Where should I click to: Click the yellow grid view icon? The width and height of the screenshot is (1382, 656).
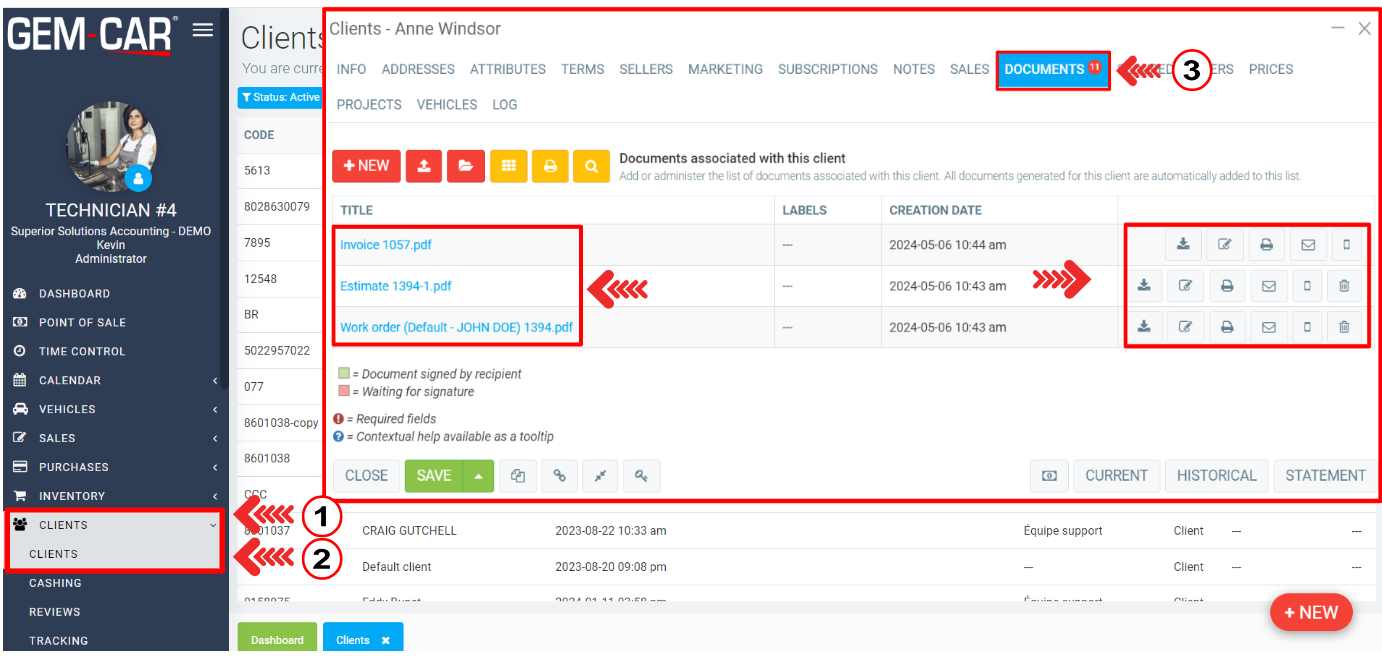click(508, 166)
